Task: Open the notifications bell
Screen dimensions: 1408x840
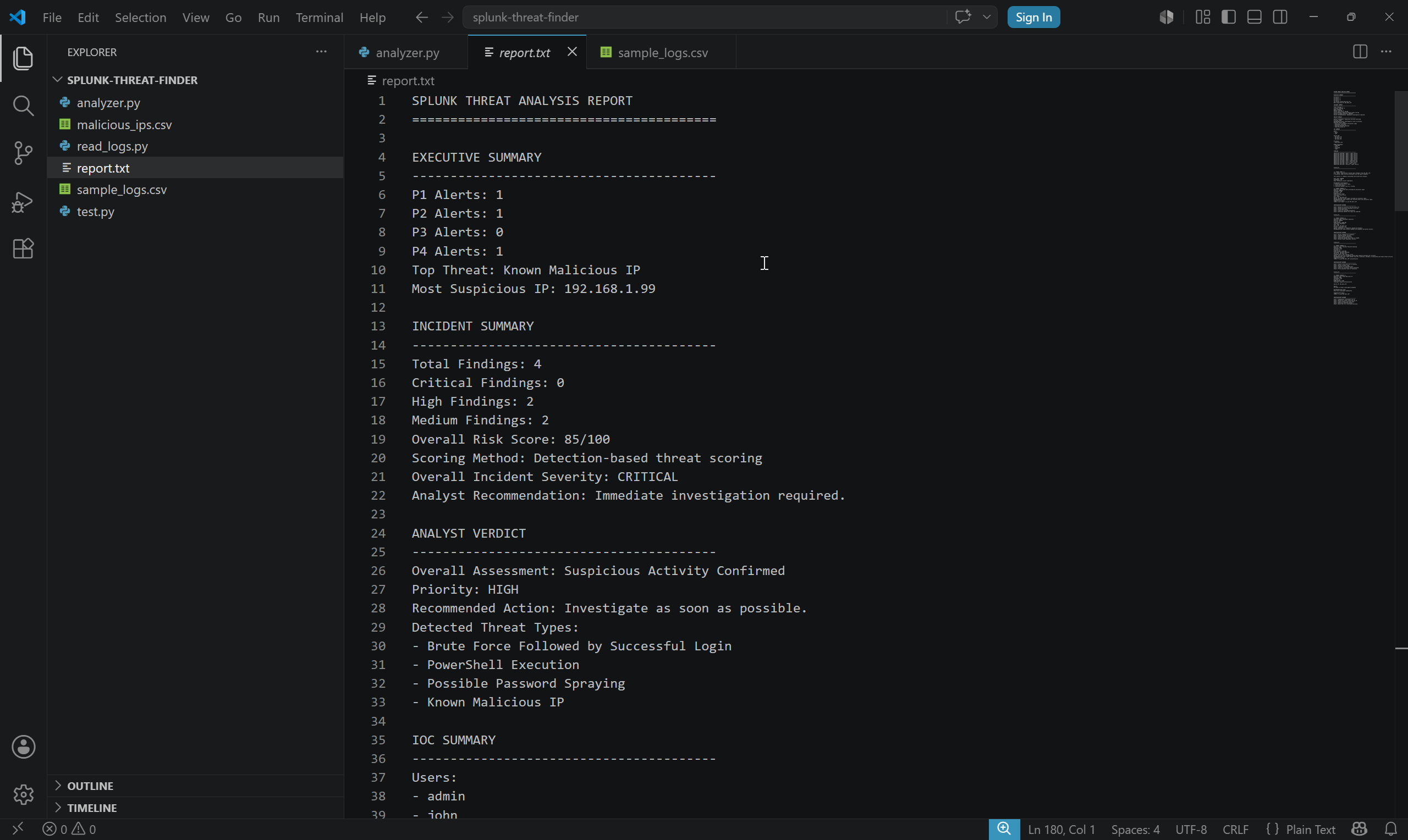Action: pyautogui.click(x=1390, y=829)
